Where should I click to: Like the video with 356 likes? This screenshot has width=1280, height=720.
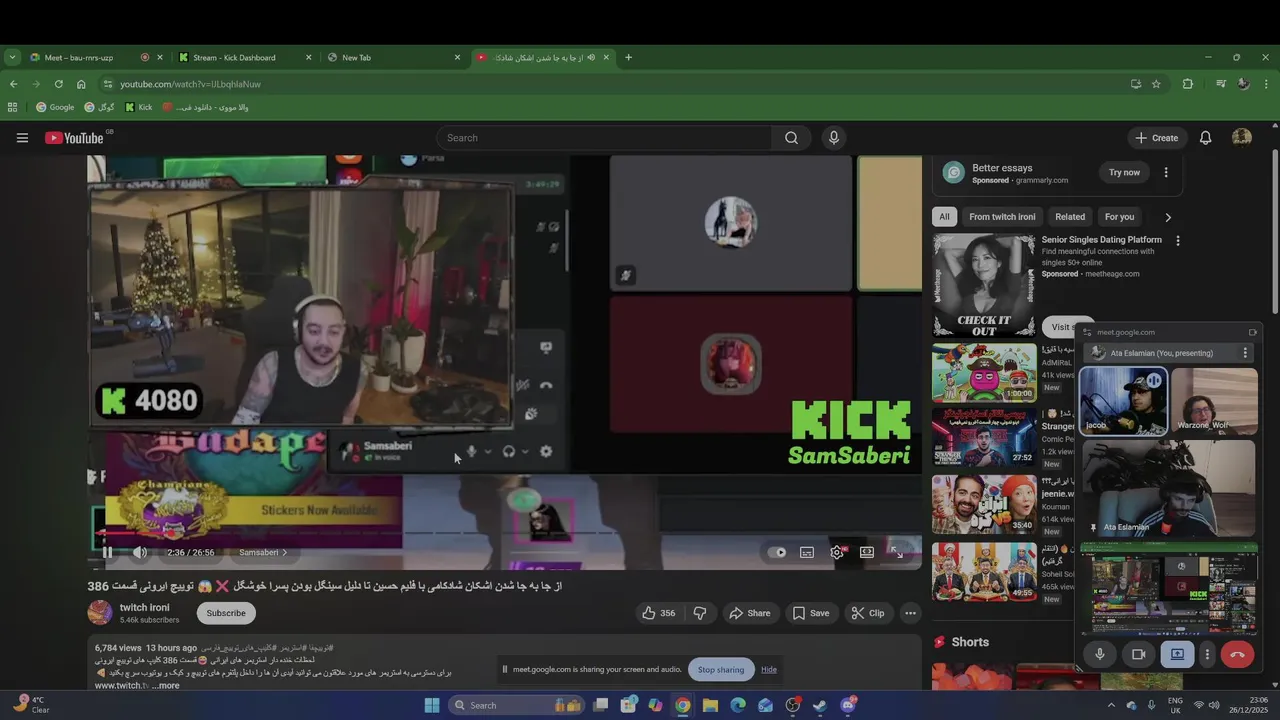point(658,613)
